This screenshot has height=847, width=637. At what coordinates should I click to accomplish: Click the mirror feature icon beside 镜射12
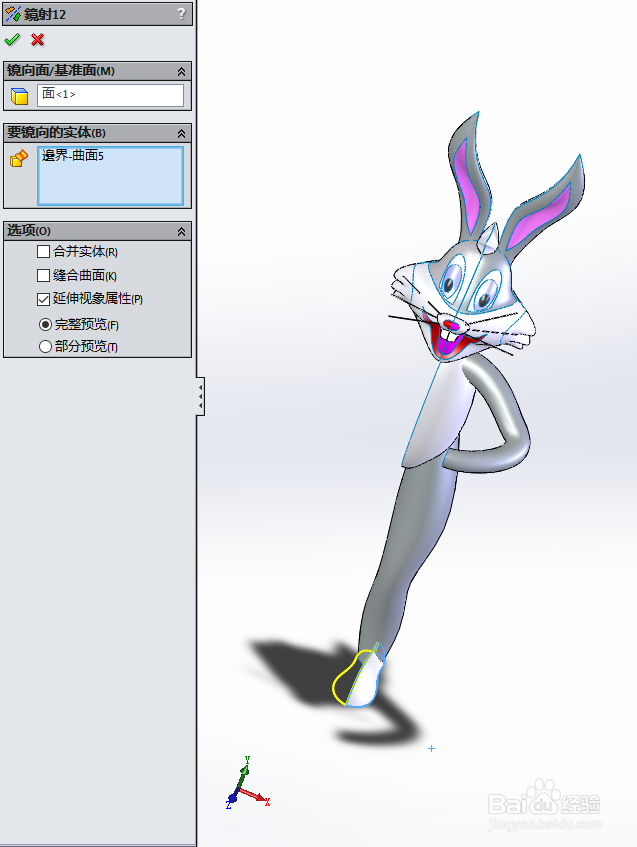coord(13,14)
